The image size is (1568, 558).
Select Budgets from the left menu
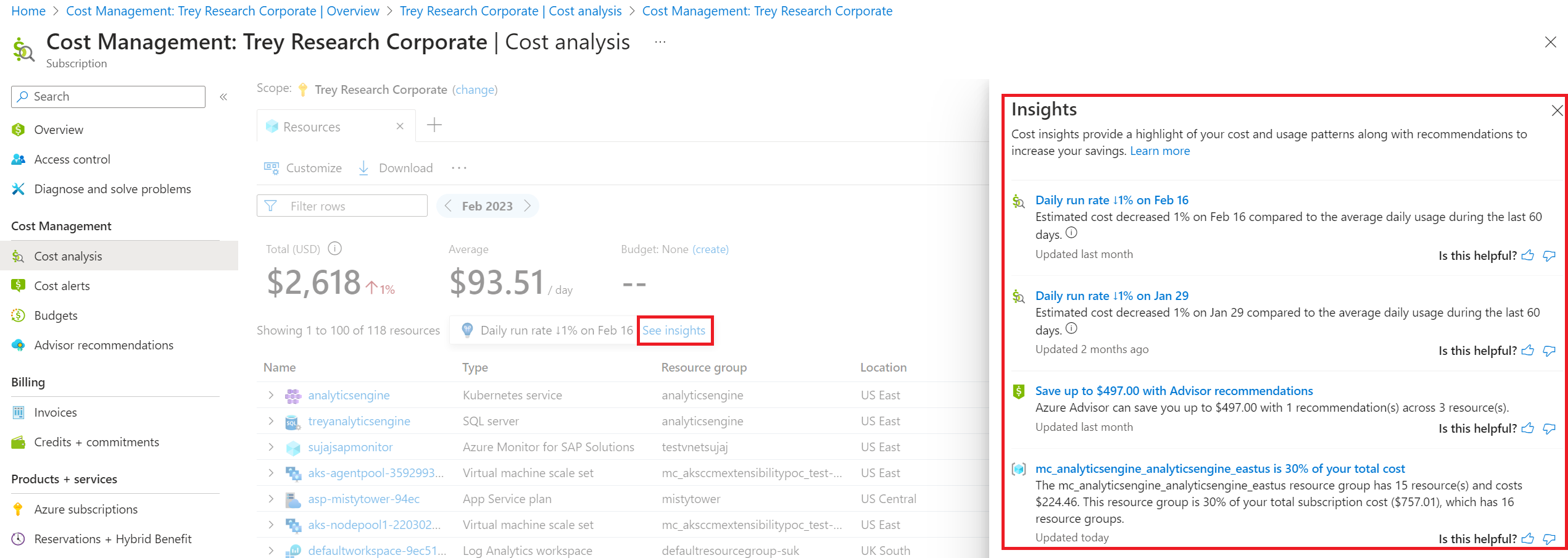tap(56, 315)
